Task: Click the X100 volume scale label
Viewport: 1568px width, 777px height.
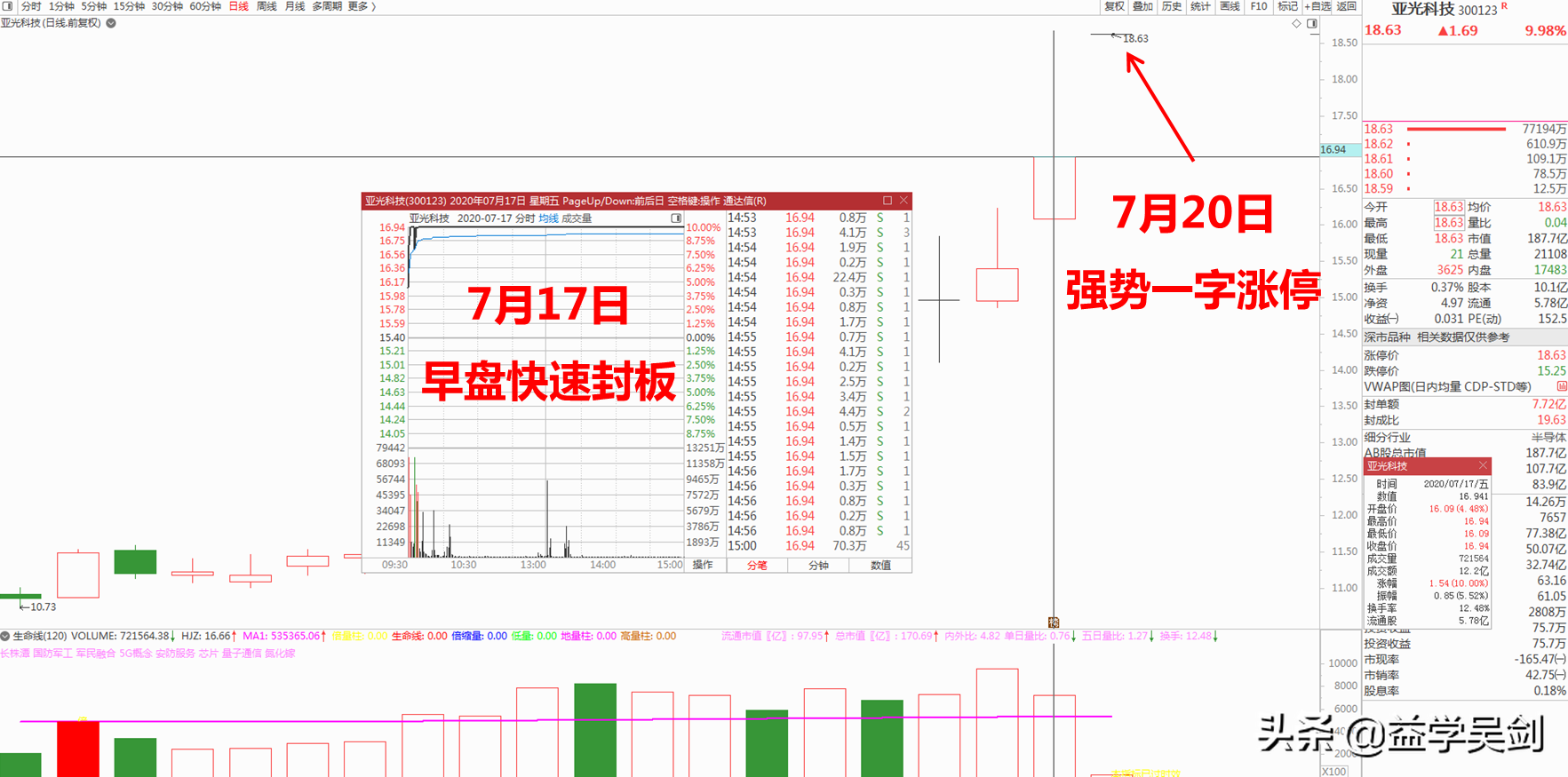Action: pyautogui.click(x=1334, y=772)
